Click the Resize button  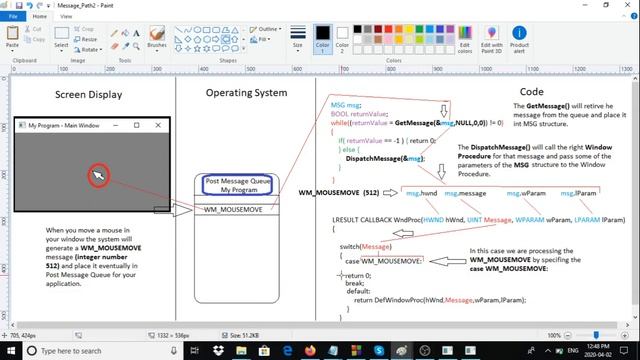click(x=86, y=39)
